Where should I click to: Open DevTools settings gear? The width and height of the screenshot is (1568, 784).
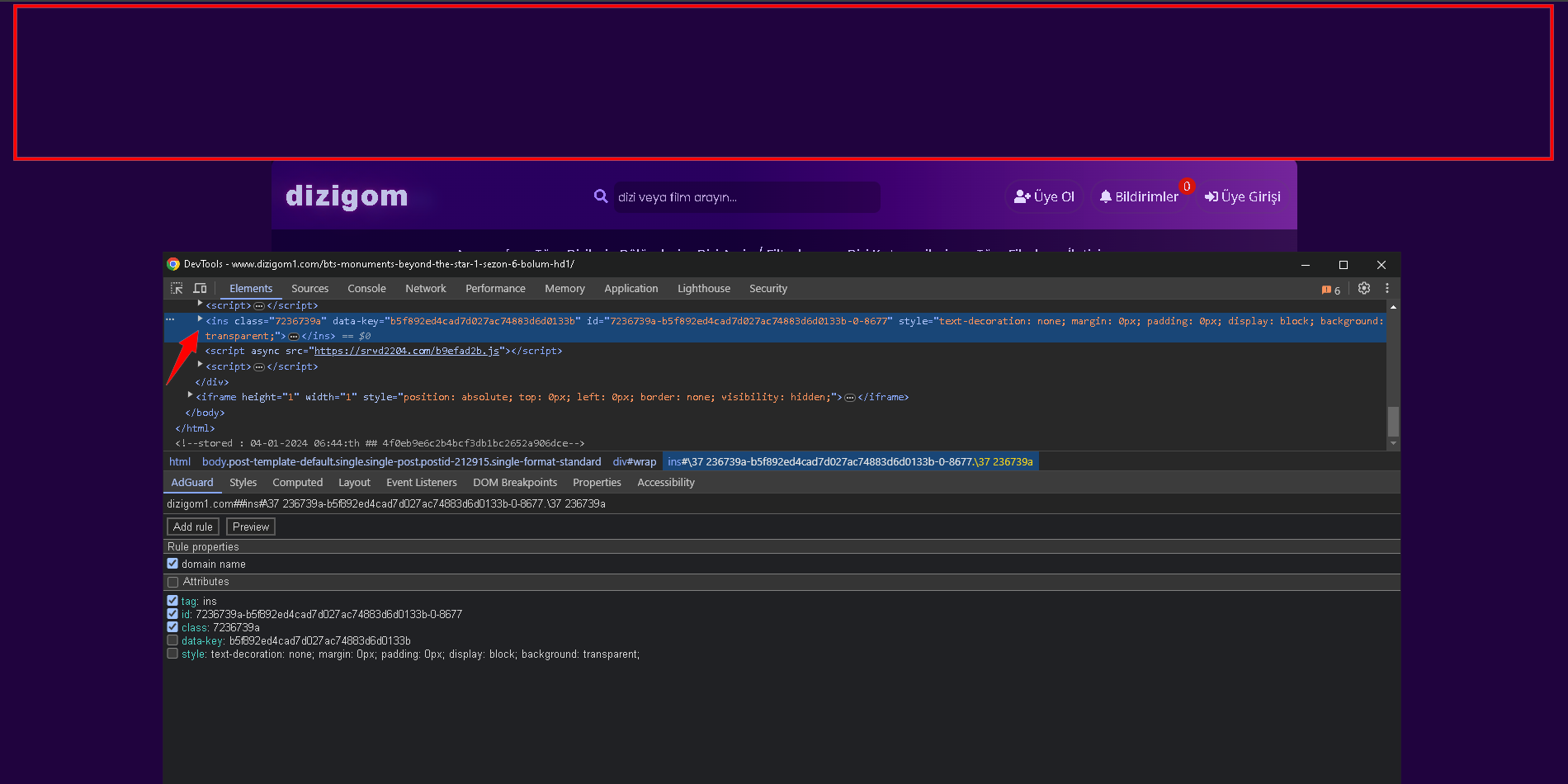point(1364,289)
